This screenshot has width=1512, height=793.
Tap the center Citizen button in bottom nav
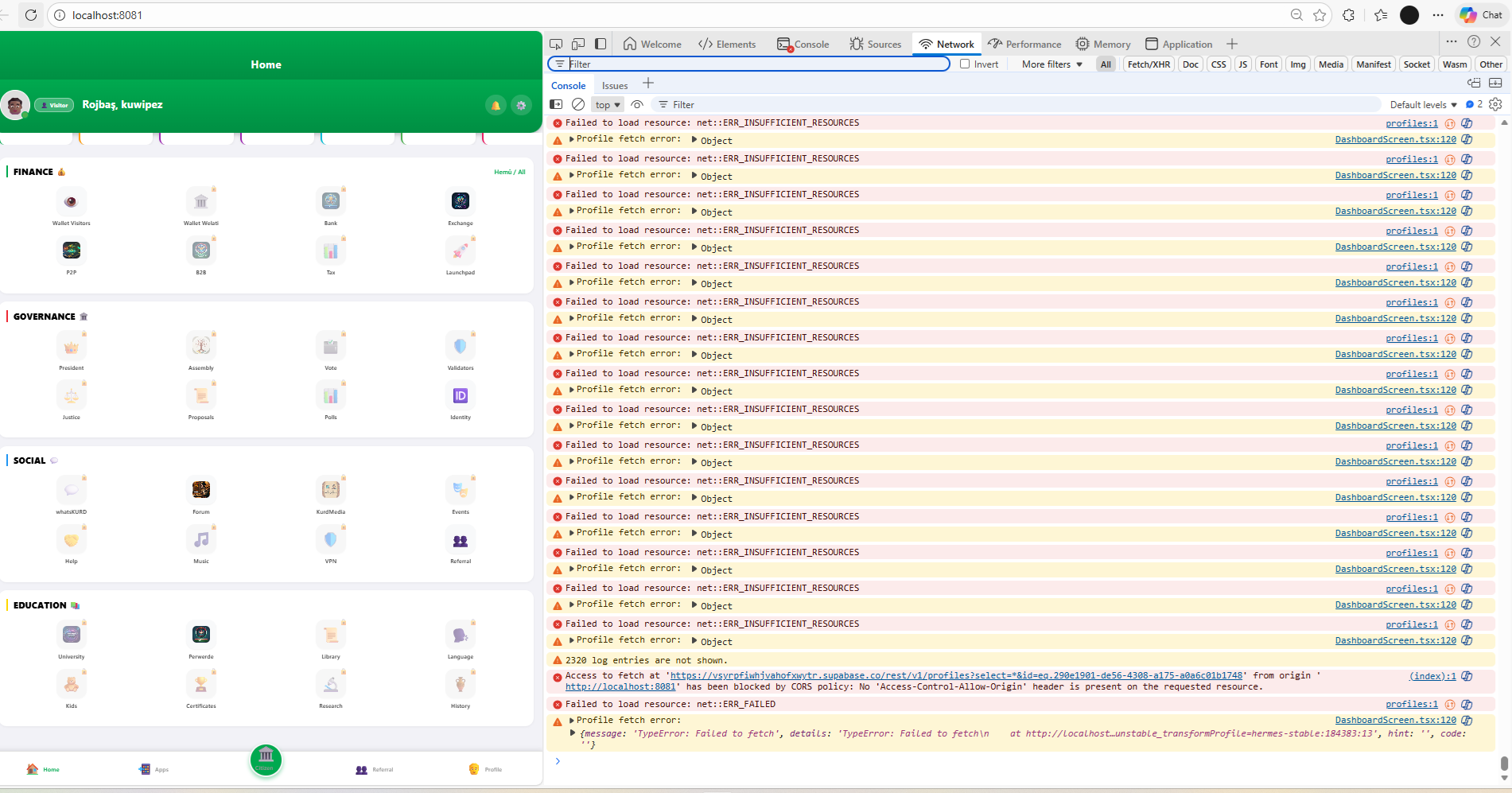coord(266,760)
